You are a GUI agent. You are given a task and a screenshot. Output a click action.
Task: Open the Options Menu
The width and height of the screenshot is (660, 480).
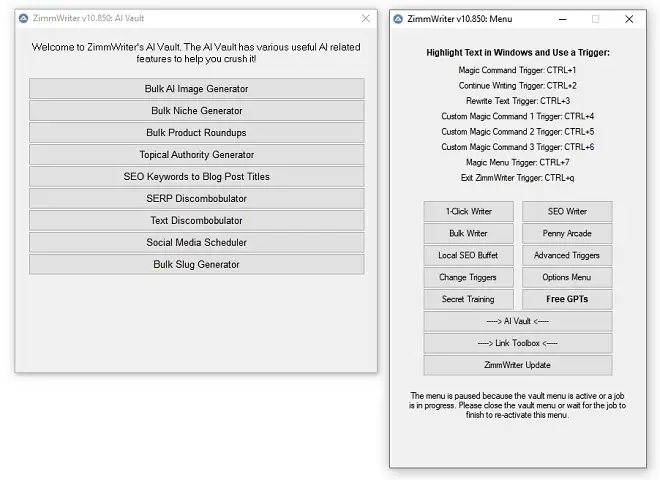point(567,278)
